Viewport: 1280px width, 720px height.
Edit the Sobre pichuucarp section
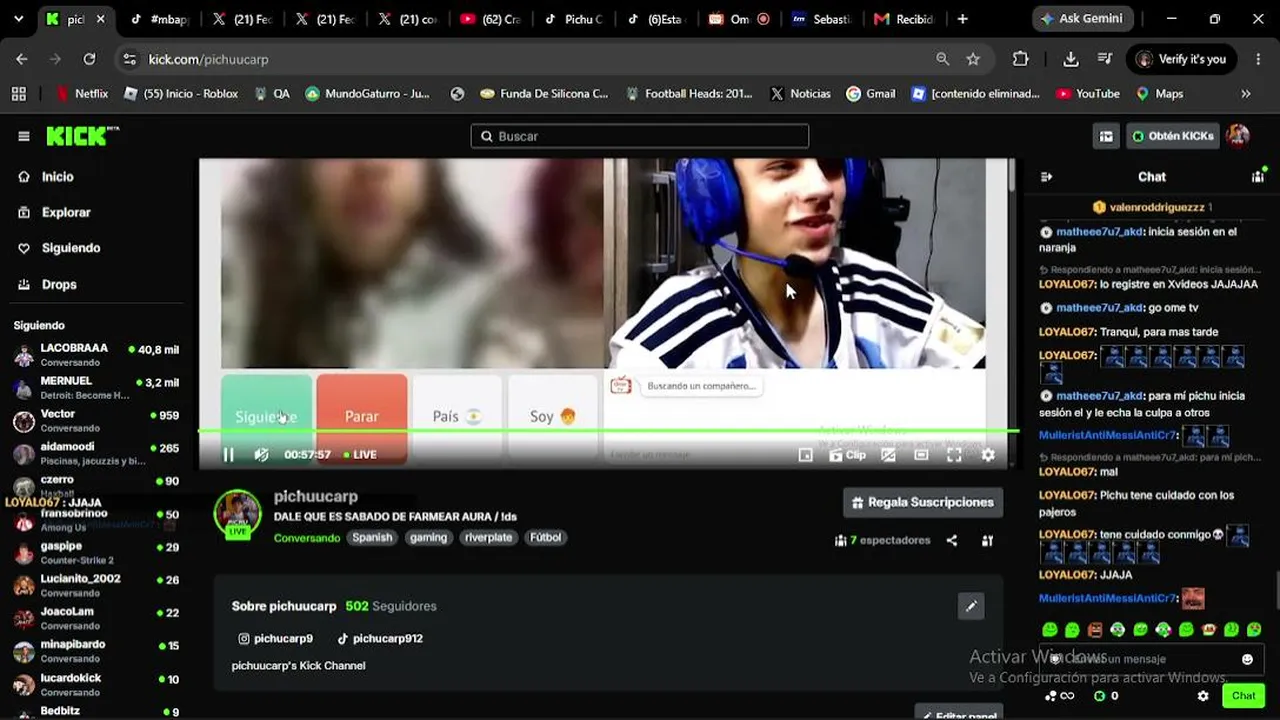pyautogui.click(x=971, y=606)
